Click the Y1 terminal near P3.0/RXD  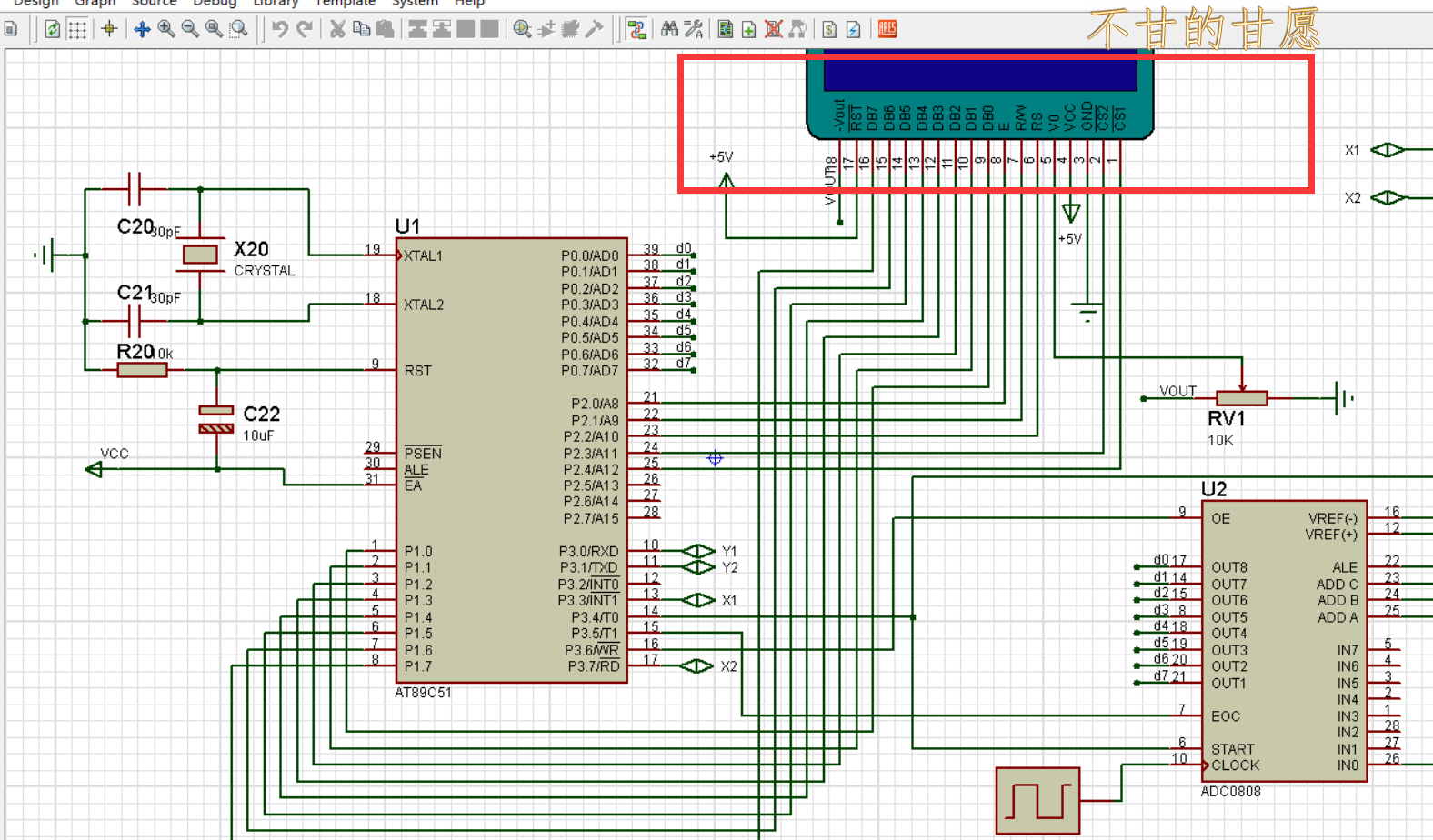coord(698,551)
